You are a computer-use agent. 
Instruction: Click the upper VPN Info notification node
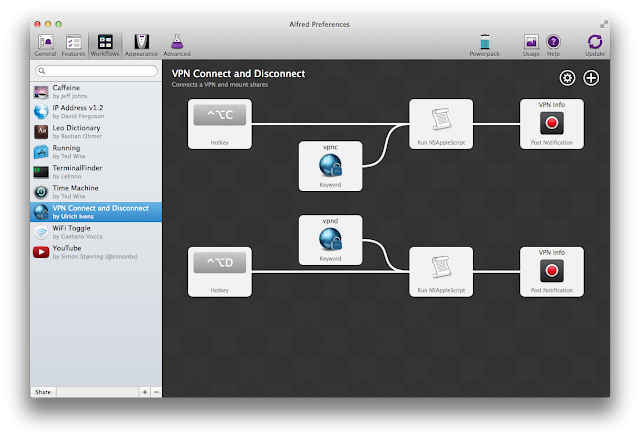click(x=552, y=124)
